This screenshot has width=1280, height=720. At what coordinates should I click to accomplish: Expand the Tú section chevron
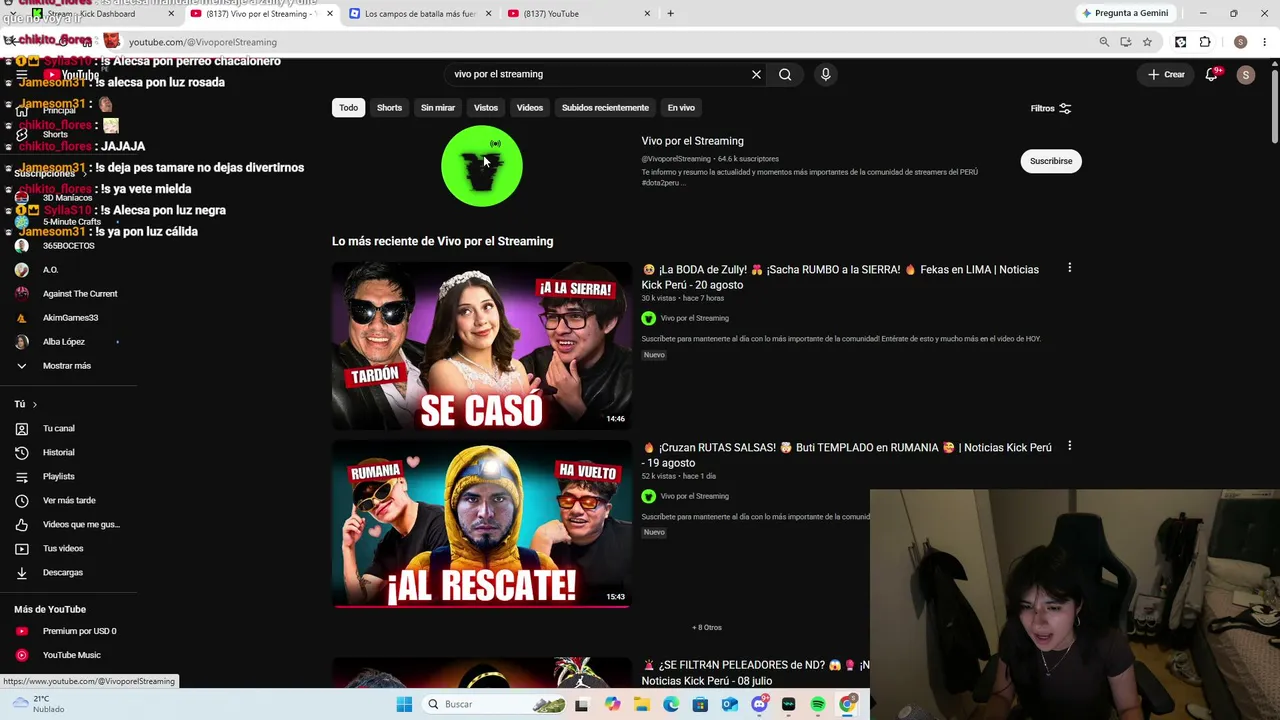point(34,404)
